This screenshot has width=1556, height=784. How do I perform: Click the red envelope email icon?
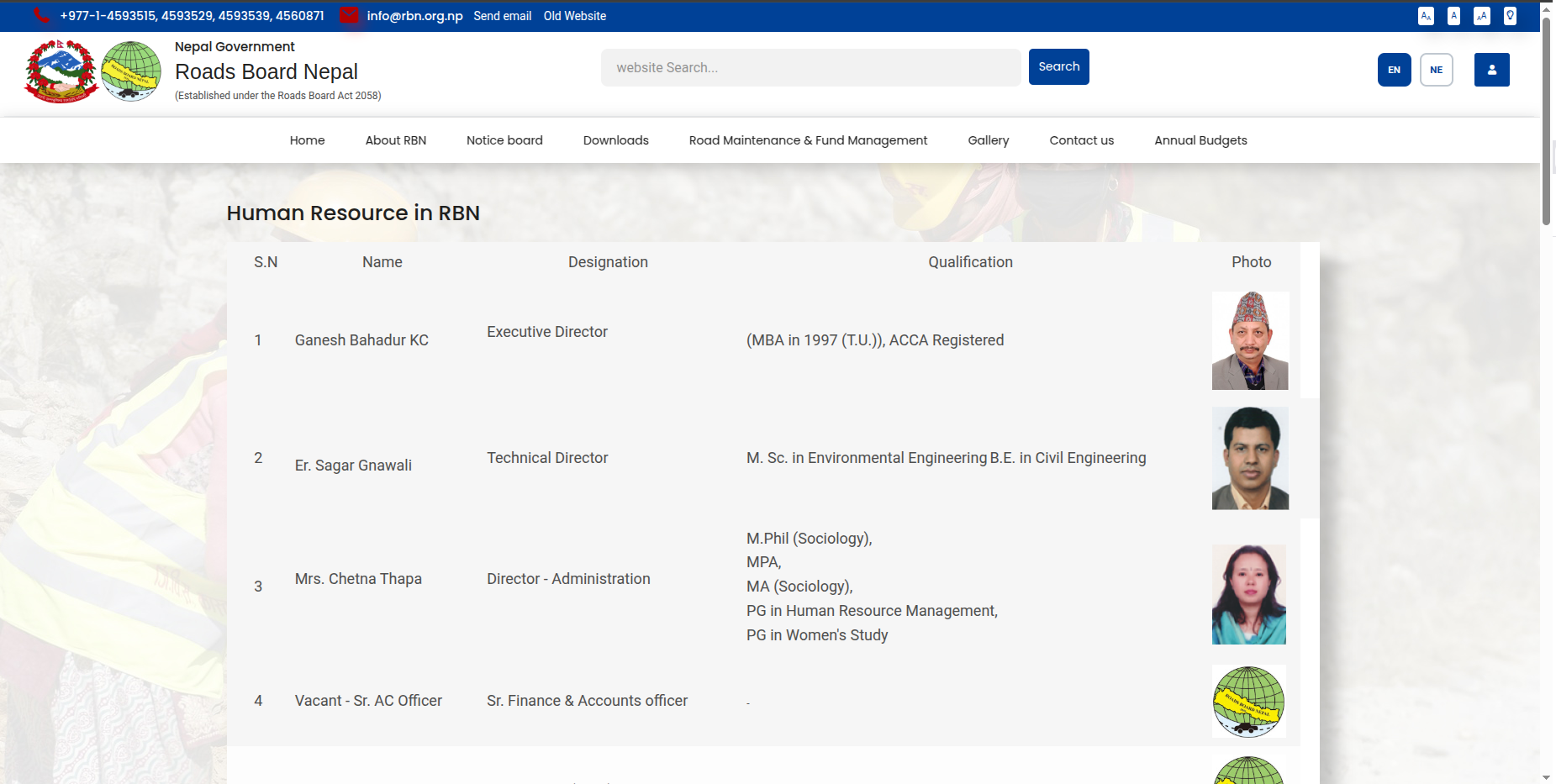click(x=349, y=15)
